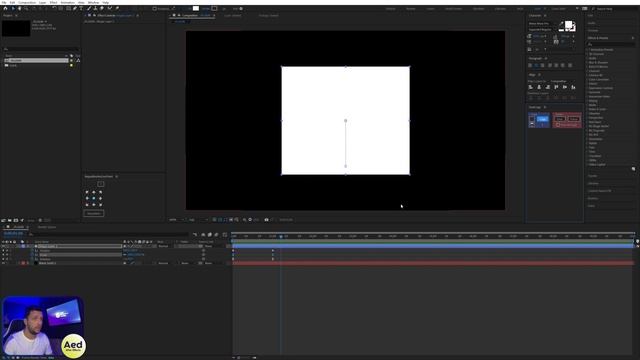Screen dimensions: 640x360
Task: Open the viewer magnification dropdown
Action: click(x=176, y=220)
